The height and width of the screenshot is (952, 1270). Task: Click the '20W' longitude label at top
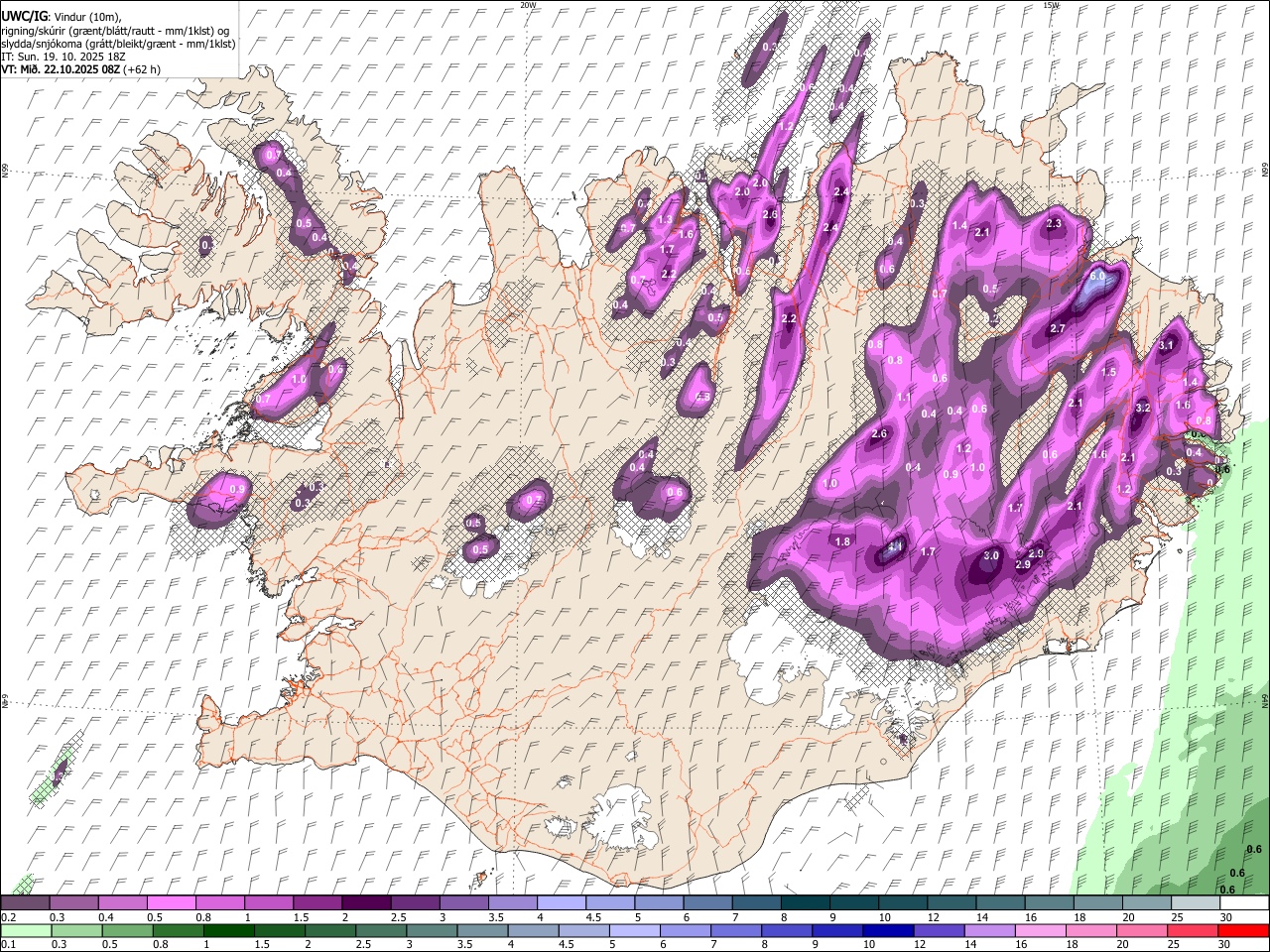coord(528,5)
